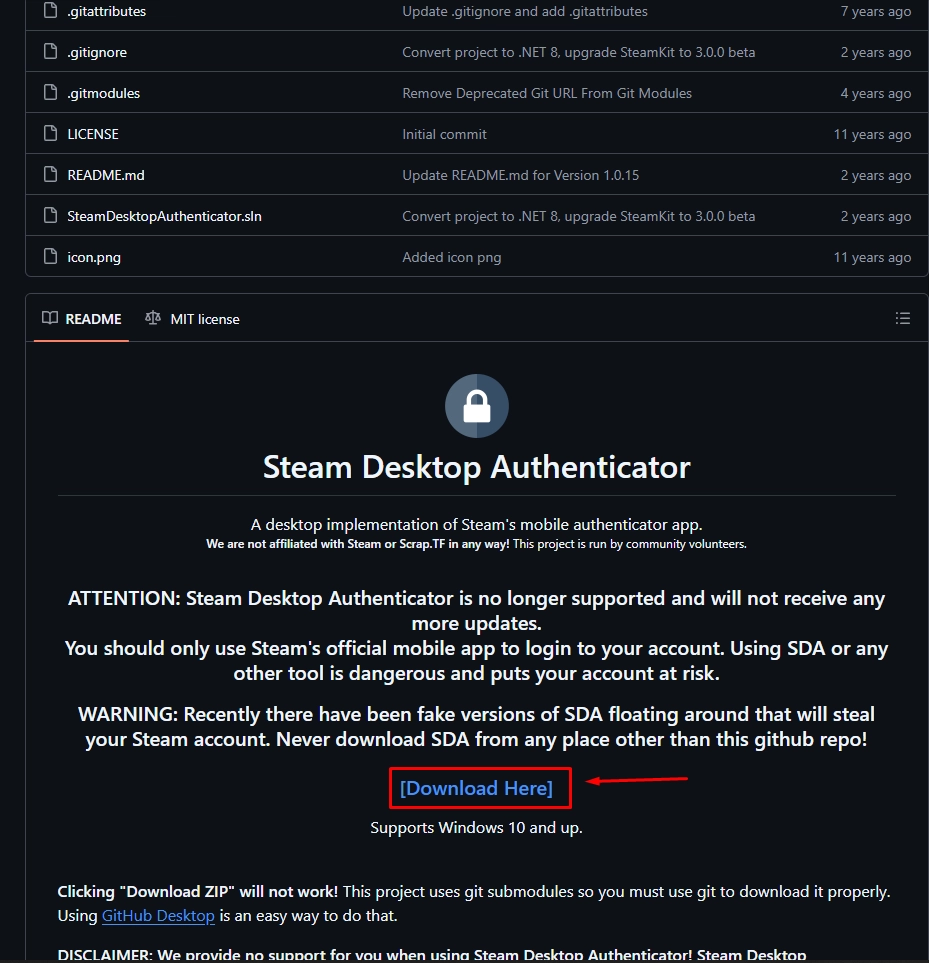Screen dimensions: 929x963
Task: Open the 'Initial commit' commit message
Action: (x=444, y=134)
